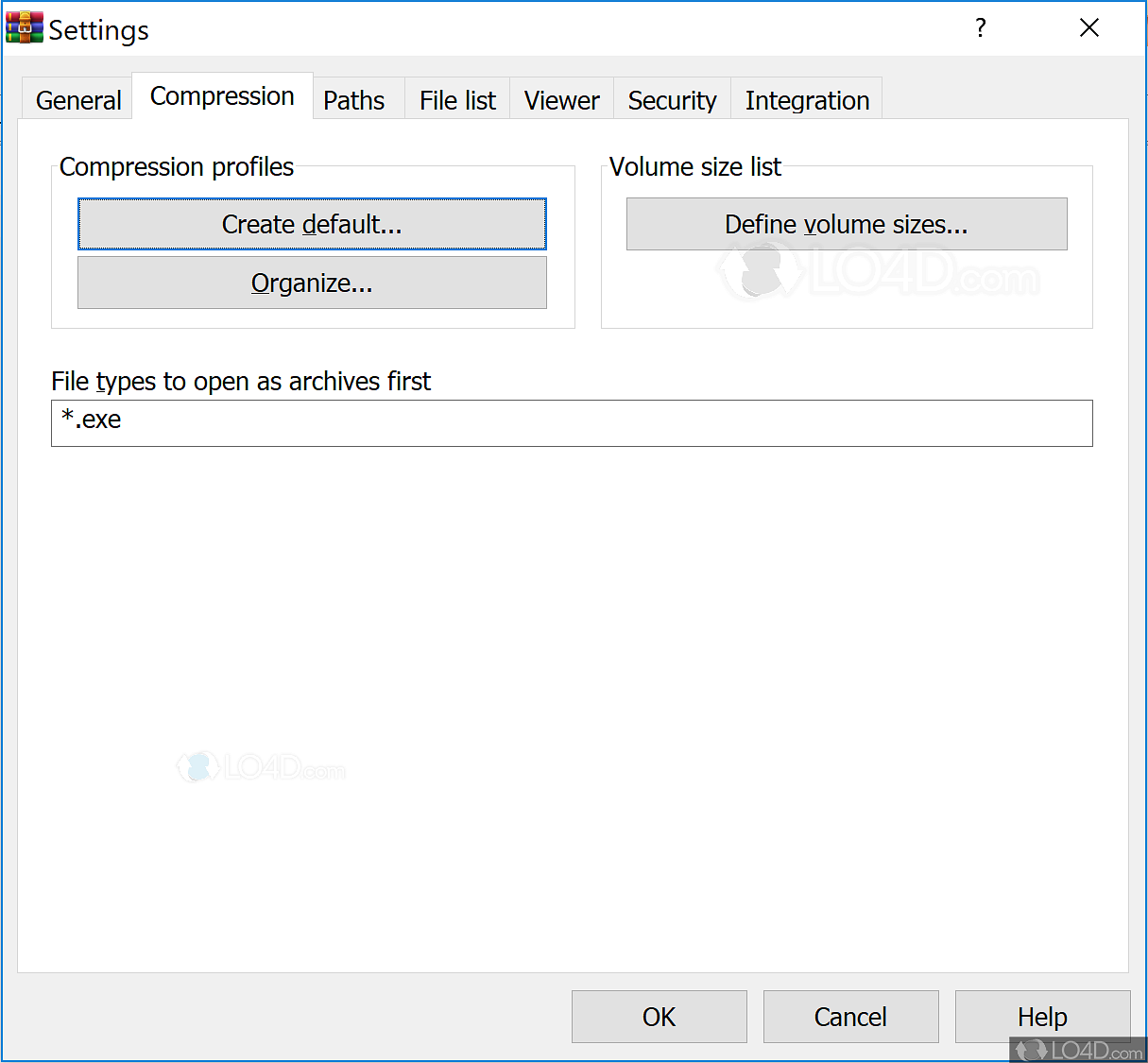Click the Settings title bar text
The width and height of the screenshot is (1148, 1063).
98,29
